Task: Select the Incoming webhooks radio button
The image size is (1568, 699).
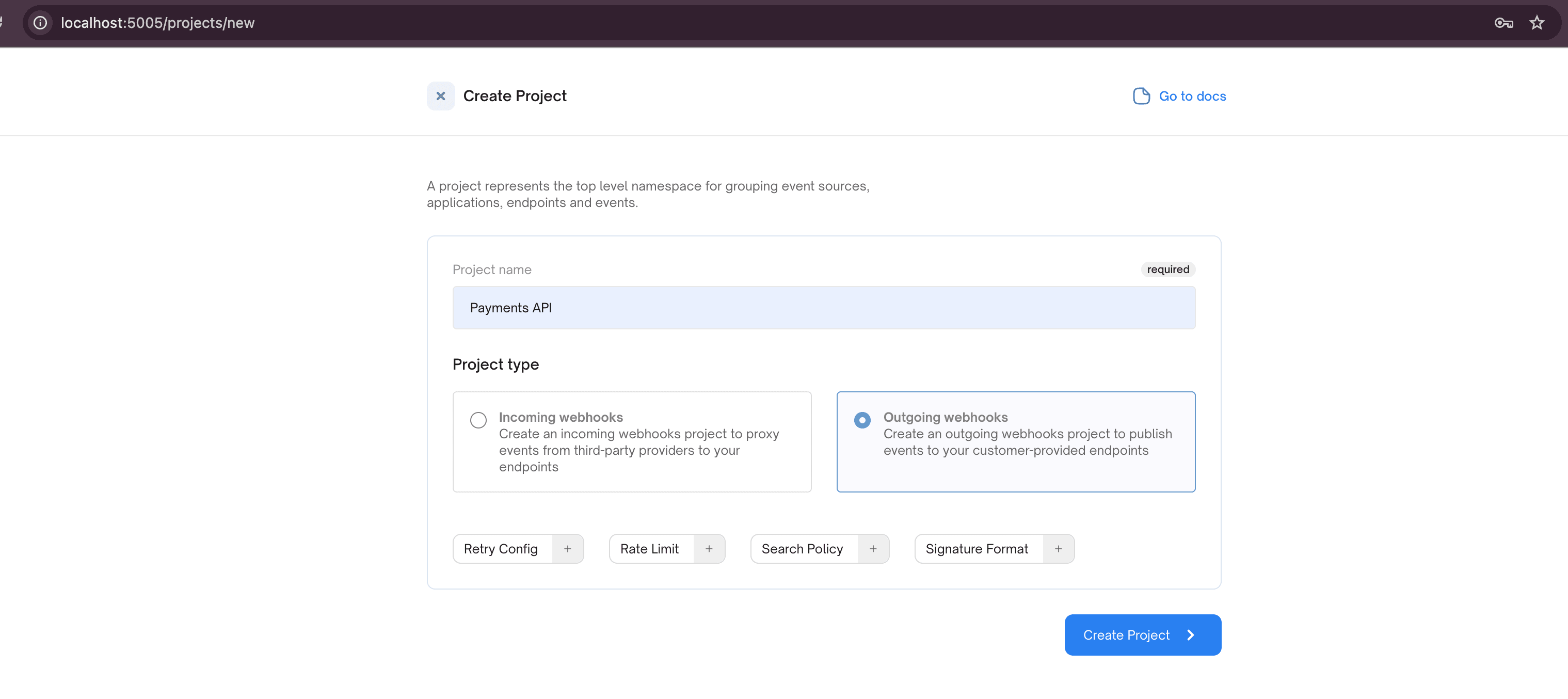Action: click(478, 420)
